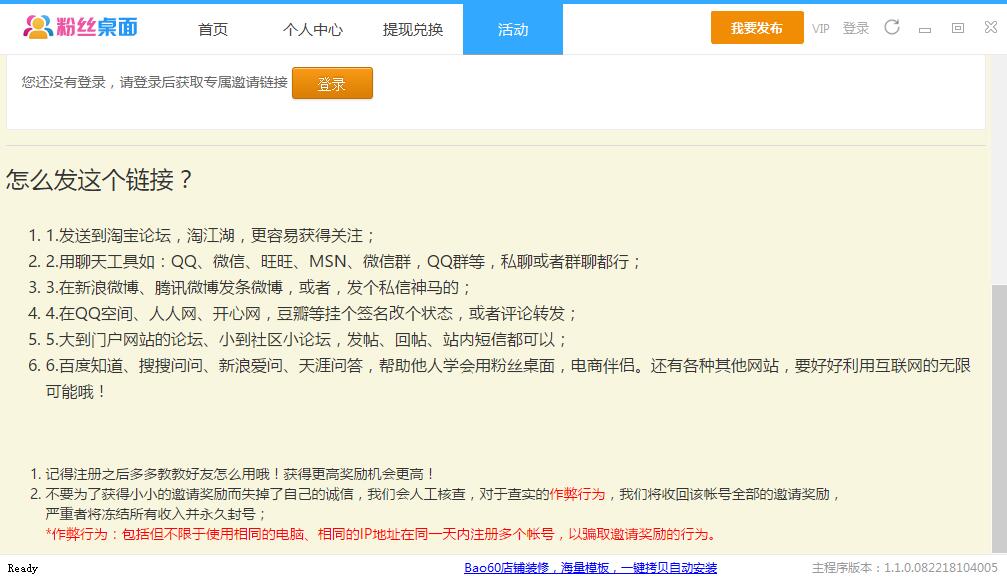
Task: Open the 个人中心 tab
Action: pos(313,29)
